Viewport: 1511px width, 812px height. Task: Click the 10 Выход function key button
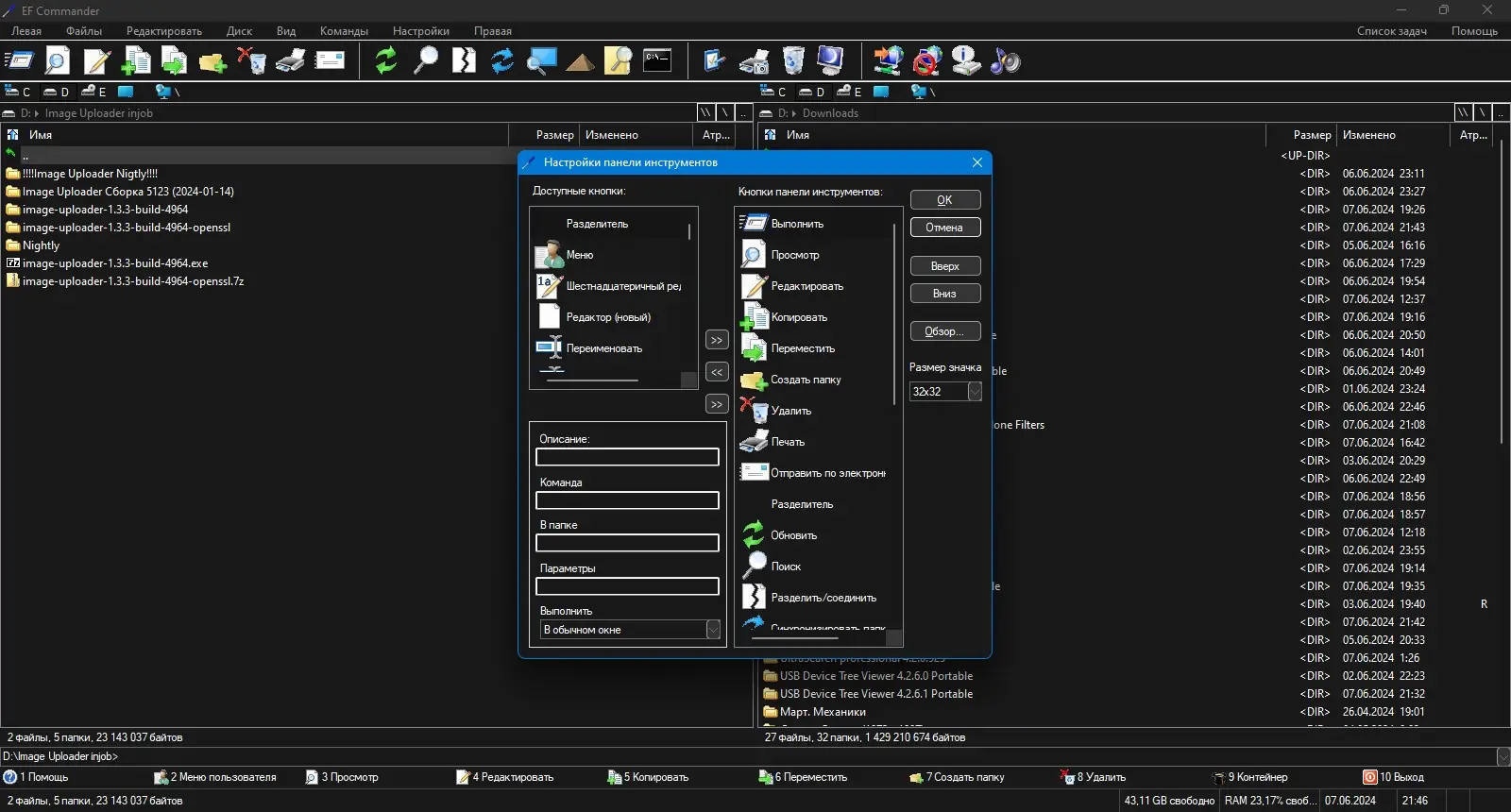point(1394,777)
